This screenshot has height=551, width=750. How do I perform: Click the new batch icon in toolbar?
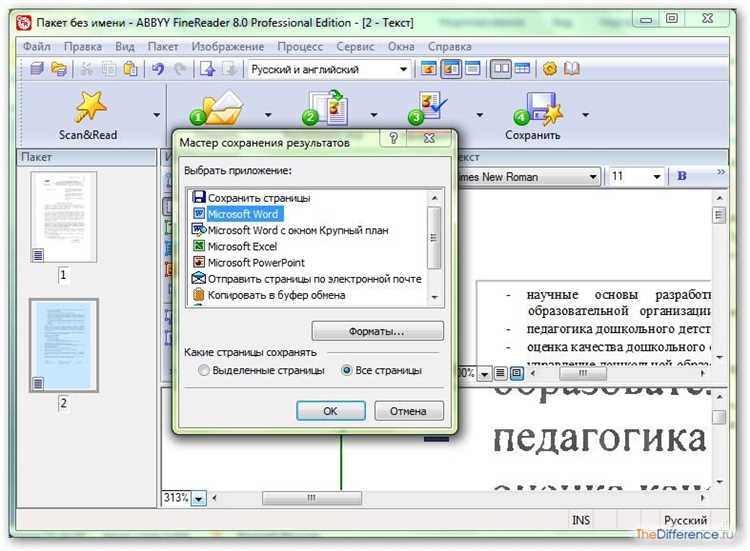[37, 69]
